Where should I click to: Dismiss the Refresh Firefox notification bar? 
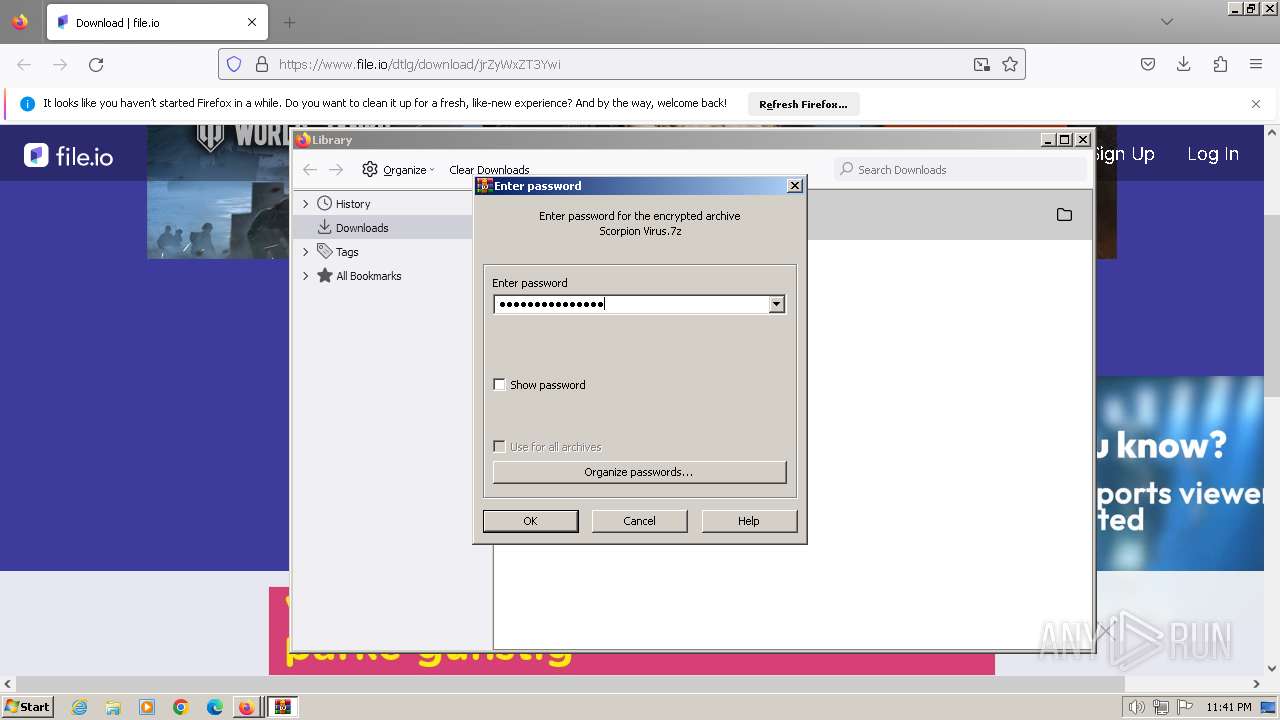[1256, 104]
